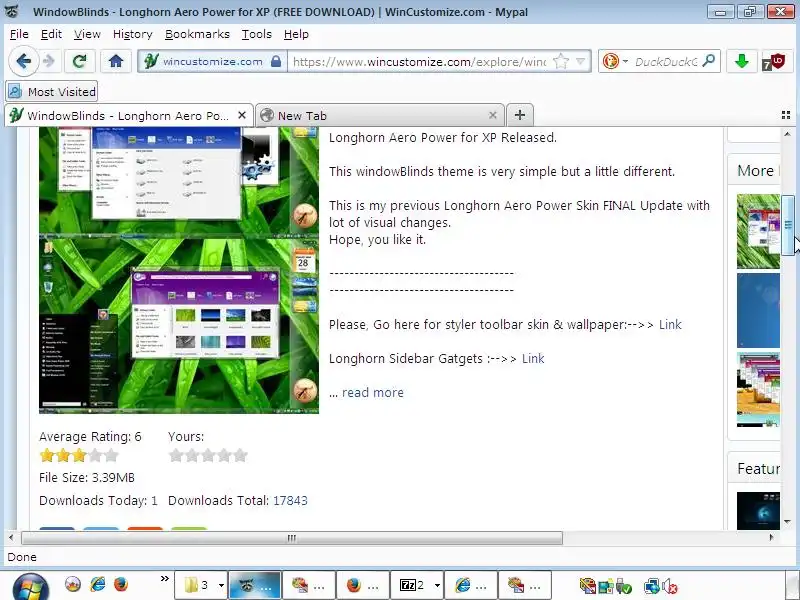The height and width of the screenshot is (600, 800).
Task: Rate the skin four stars under Yours
Action: click(x=224, y=455)
